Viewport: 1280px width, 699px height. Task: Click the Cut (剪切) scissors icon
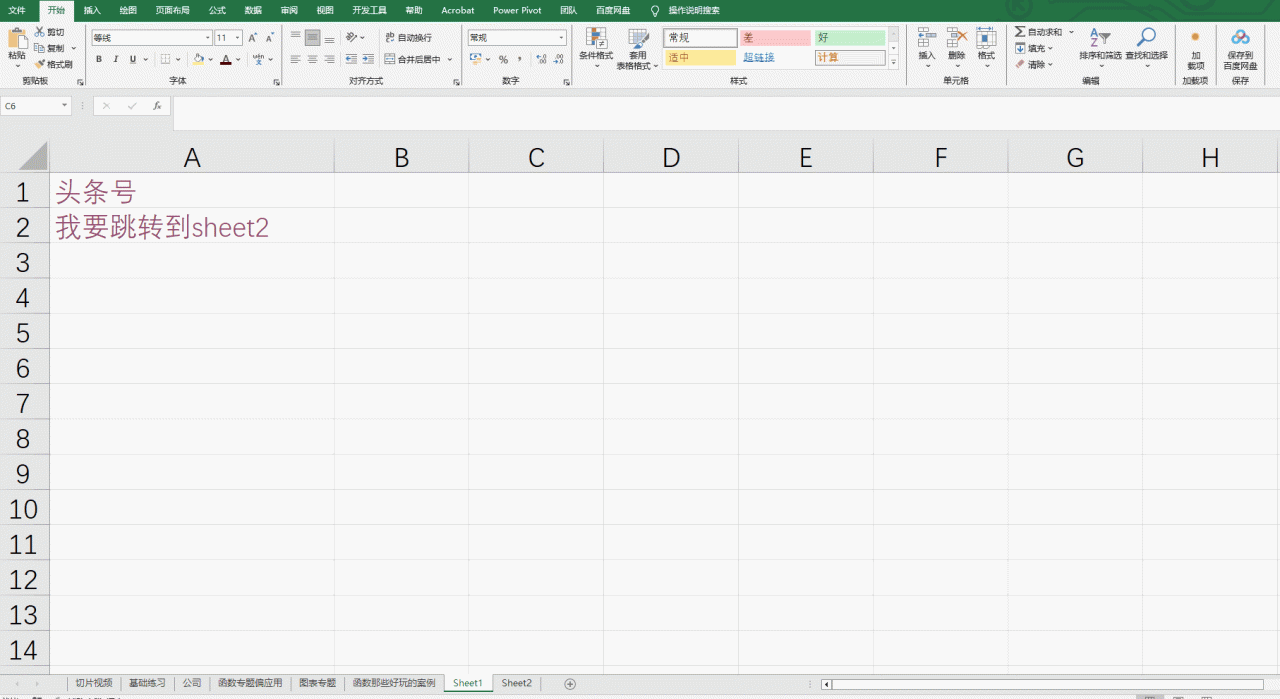pos(39,32)
